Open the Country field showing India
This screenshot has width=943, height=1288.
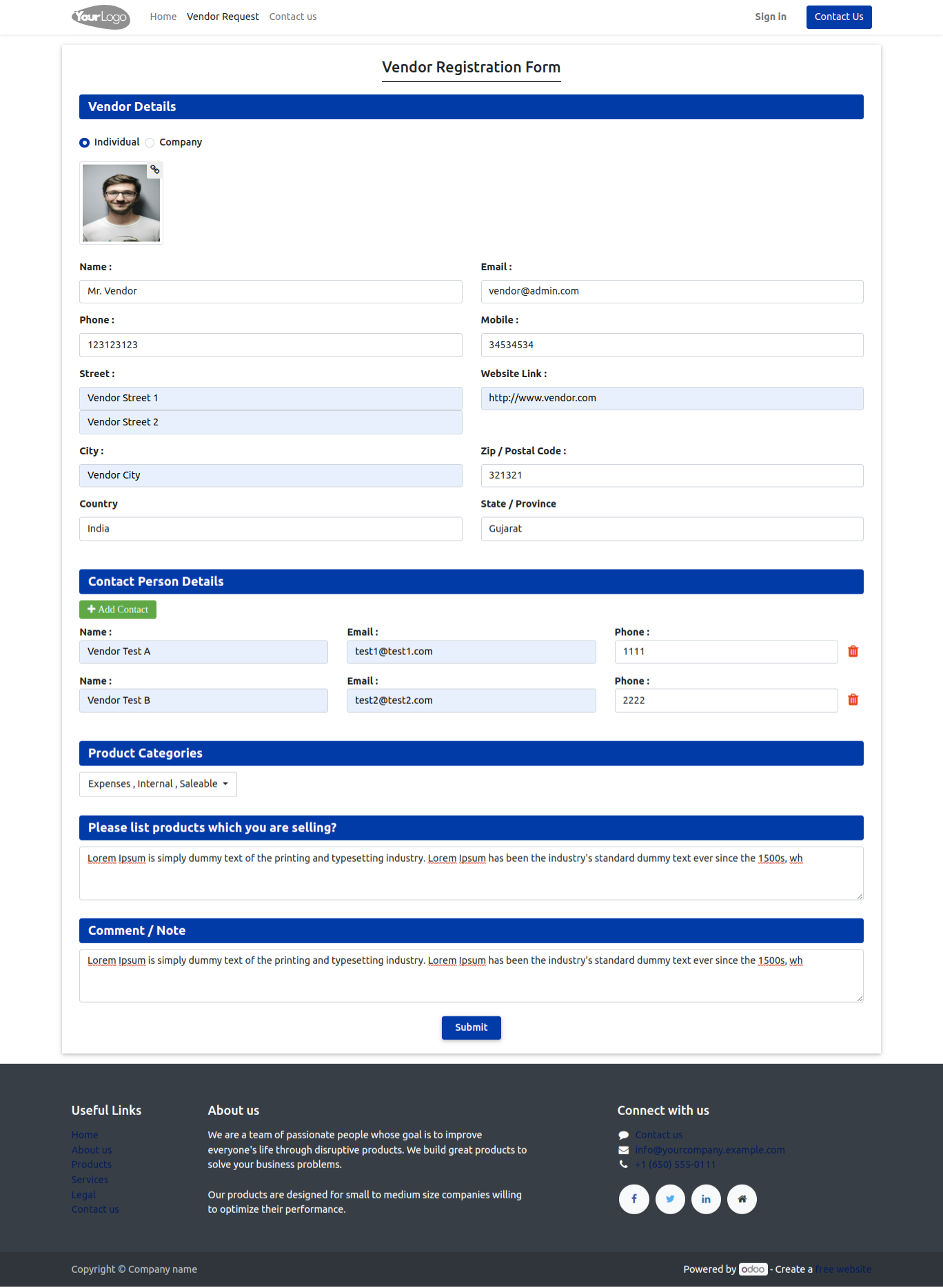pos(270,529)
